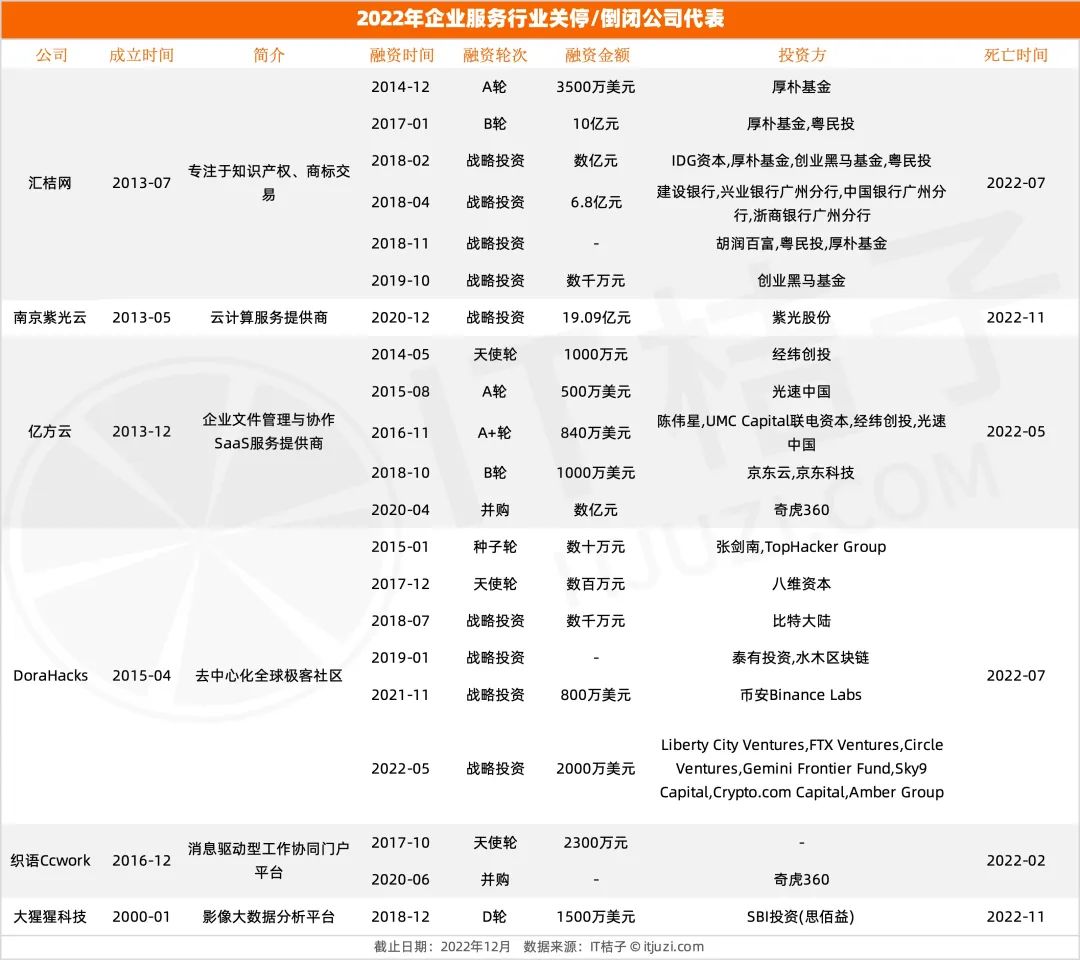
Task: Click the '融资时间' column header
Action: point(401,55)
